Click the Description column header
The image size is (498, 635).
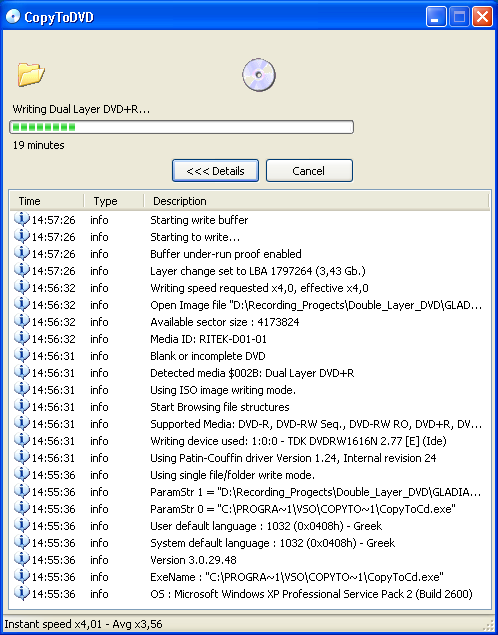(x=316, y=201)
